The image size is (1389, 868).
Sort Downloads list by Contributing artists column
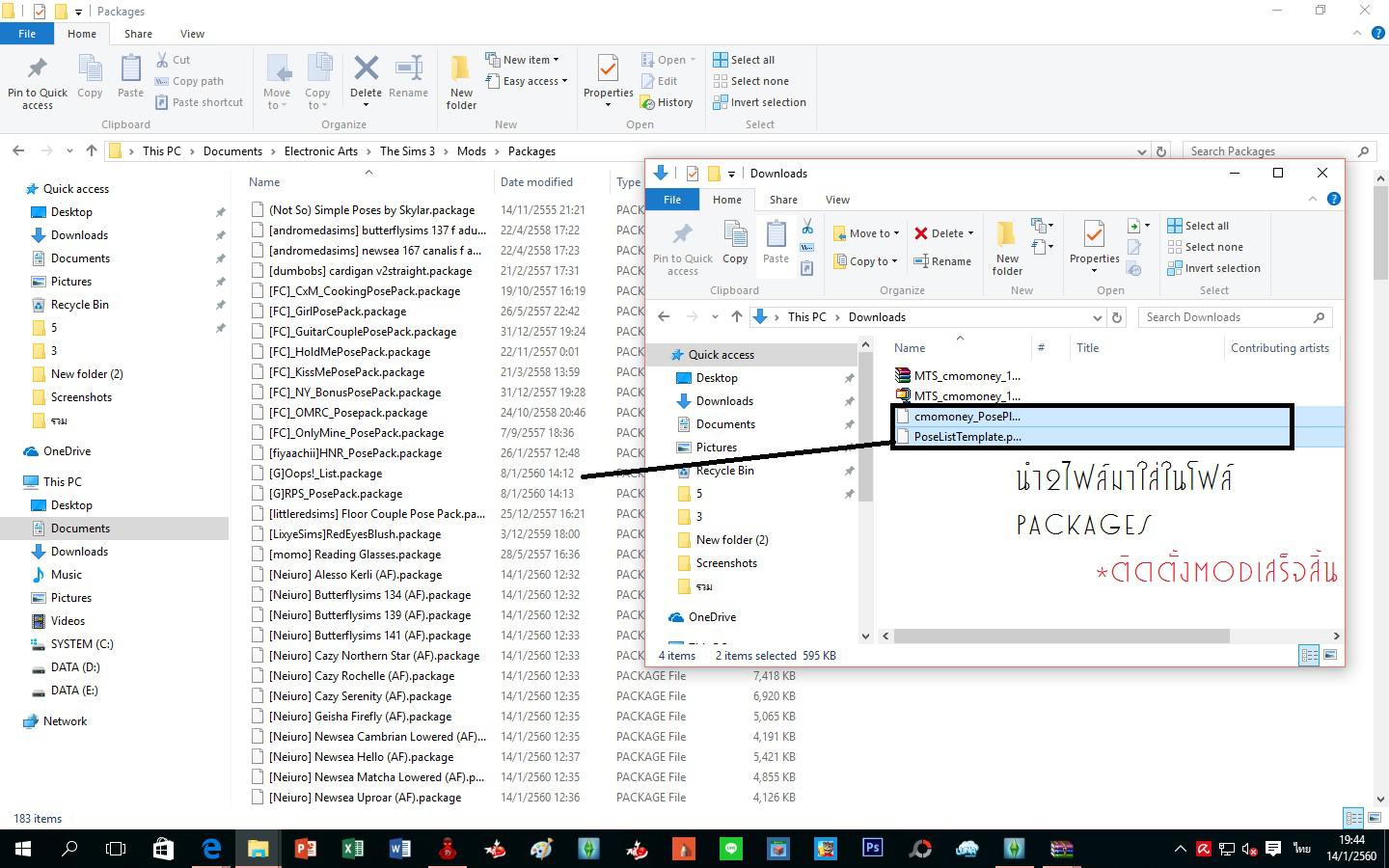point(1280,348)
